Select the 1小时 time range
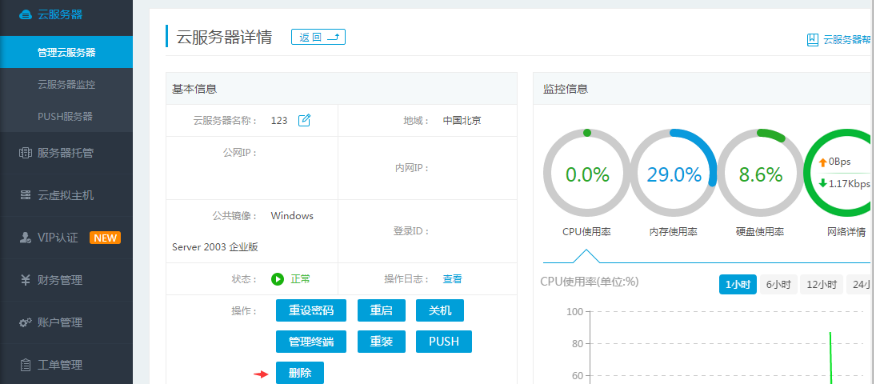Image resolution: width=874 pixels, height=384 pixels. (x=737, y=284)
